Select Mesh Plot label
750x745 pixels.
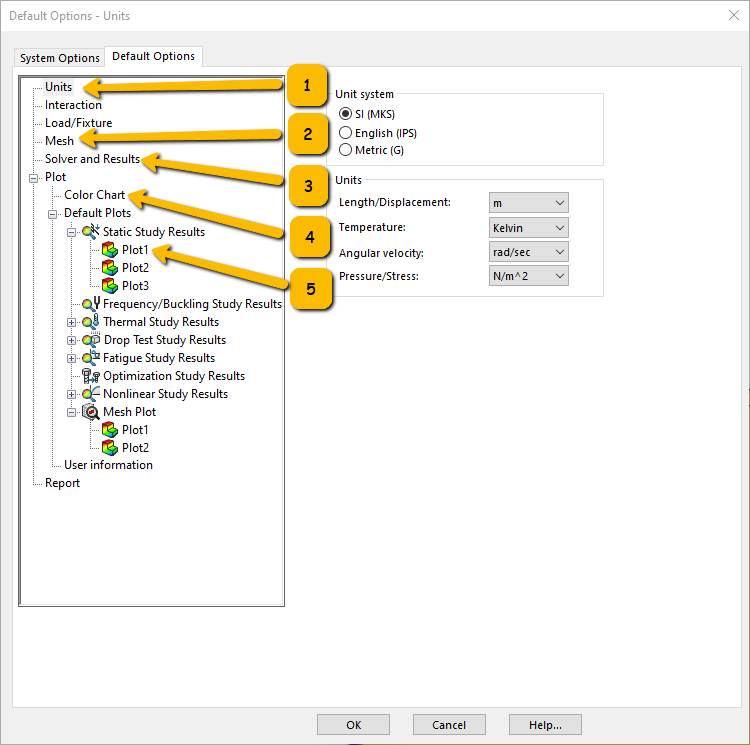point(130,412)
